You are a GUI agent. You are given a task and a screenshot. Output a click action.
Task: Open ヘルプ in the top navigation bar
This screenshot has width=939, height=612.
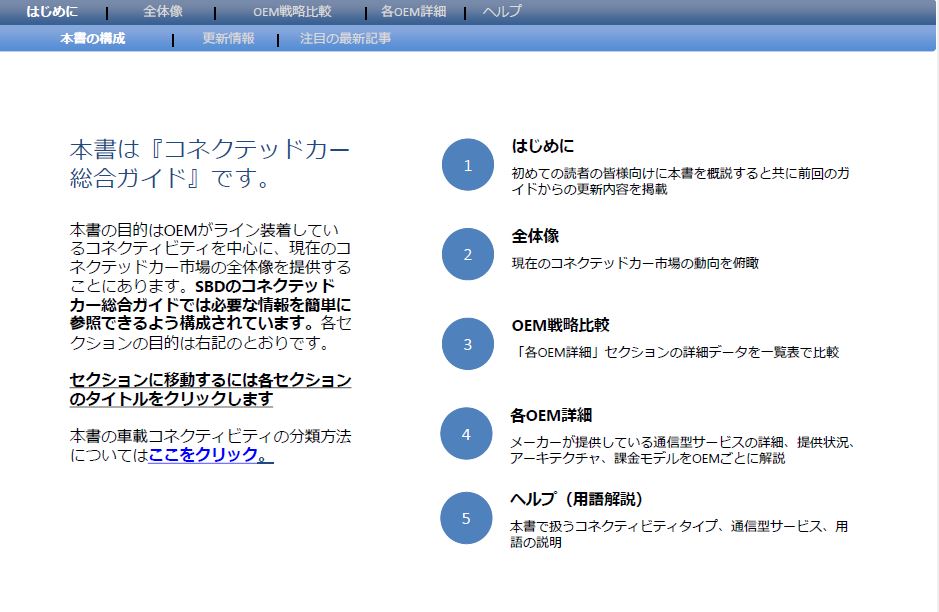point(502,11)
